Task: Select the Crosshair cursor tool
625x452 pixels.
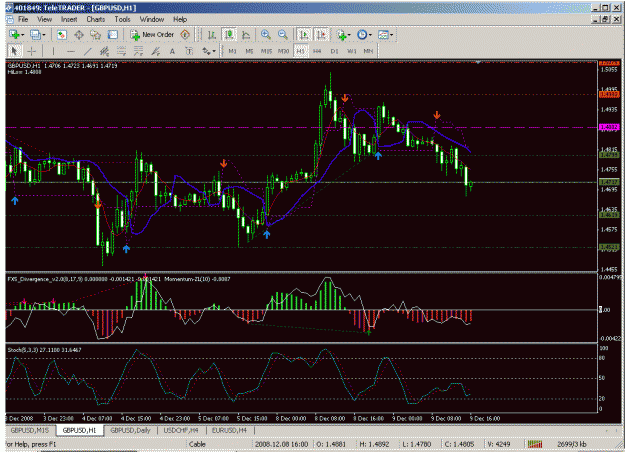Action: (31, 51)
